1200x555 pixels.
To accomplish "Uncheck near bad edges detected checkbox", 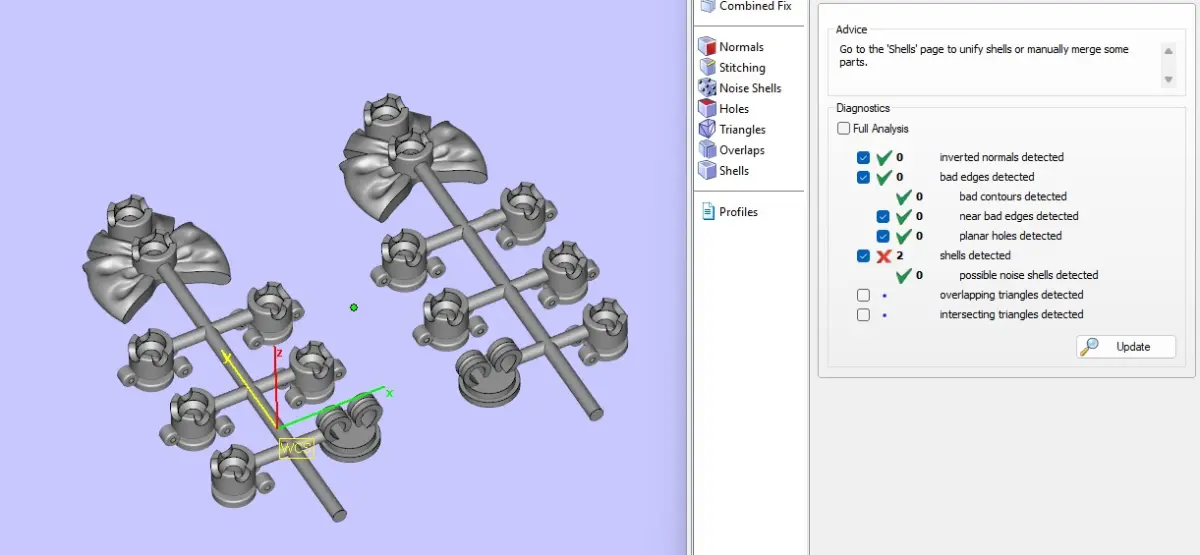I will tap(883, 216).
